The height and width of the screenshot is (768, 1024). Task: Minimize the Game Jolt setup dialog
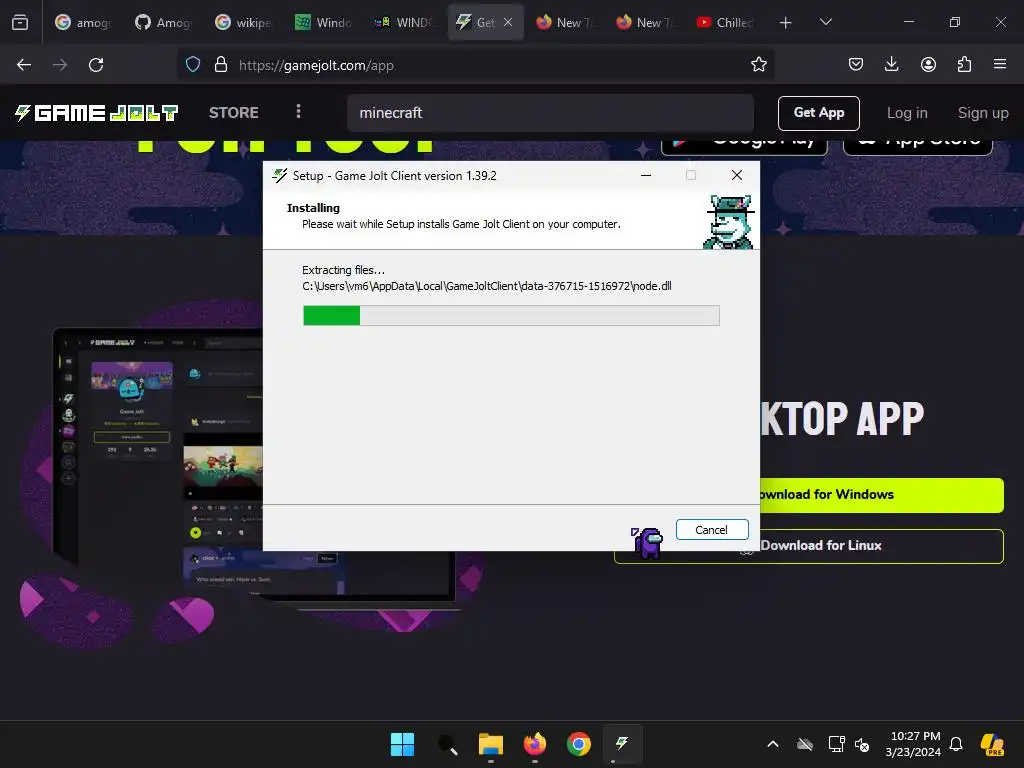646,176
